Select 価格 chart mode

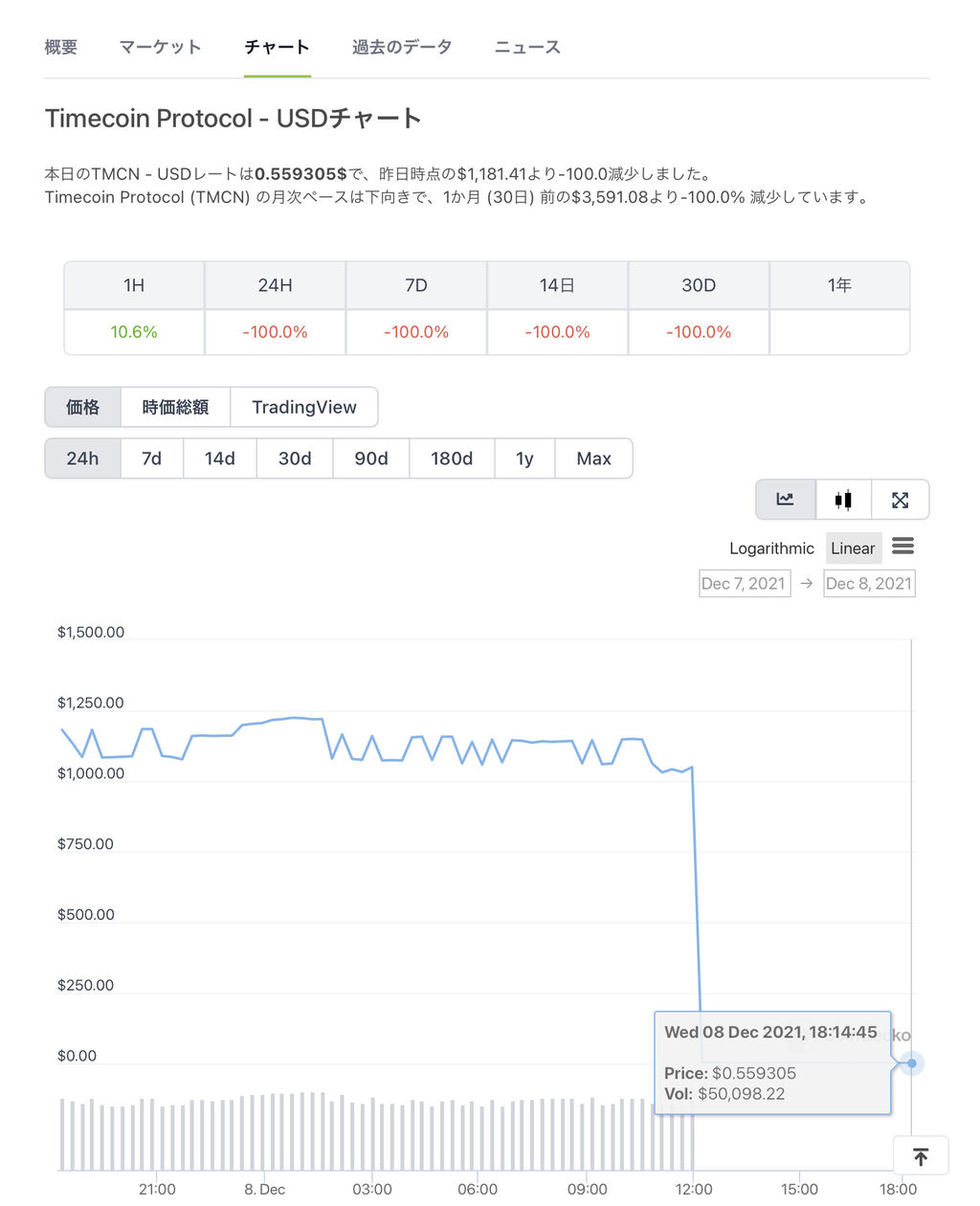tap(82, 407)
